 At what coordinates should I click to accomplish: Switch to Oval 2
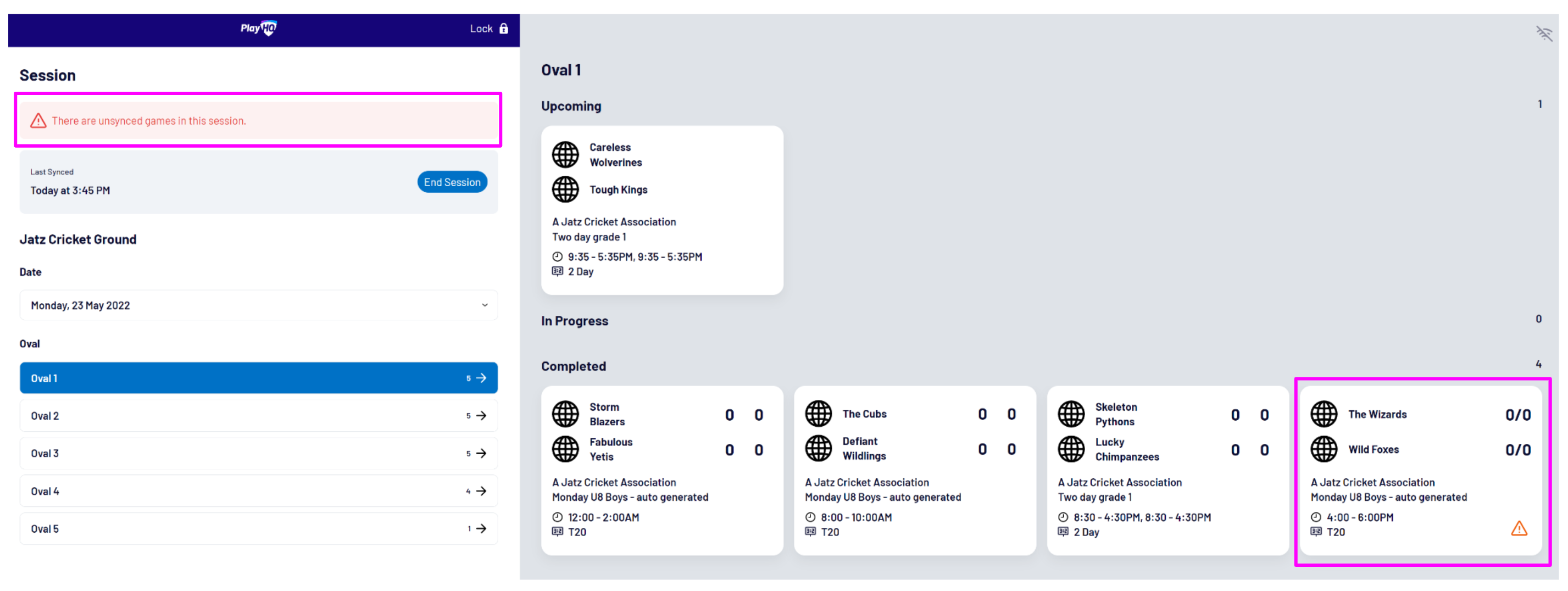258,416
